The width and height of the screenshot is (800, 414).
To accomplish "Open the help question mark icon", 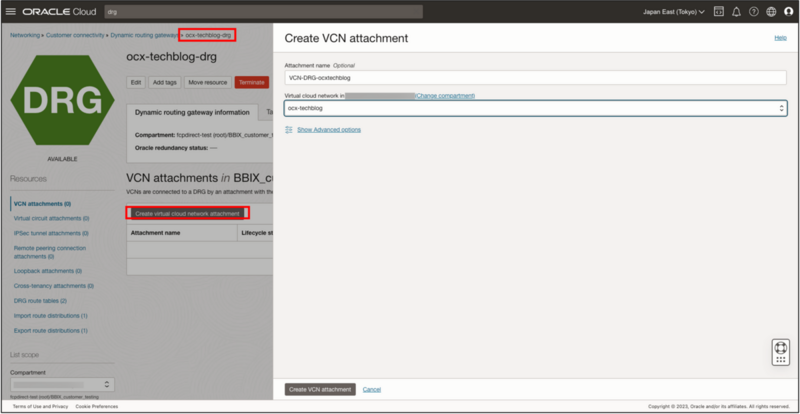I will (754, 12).
